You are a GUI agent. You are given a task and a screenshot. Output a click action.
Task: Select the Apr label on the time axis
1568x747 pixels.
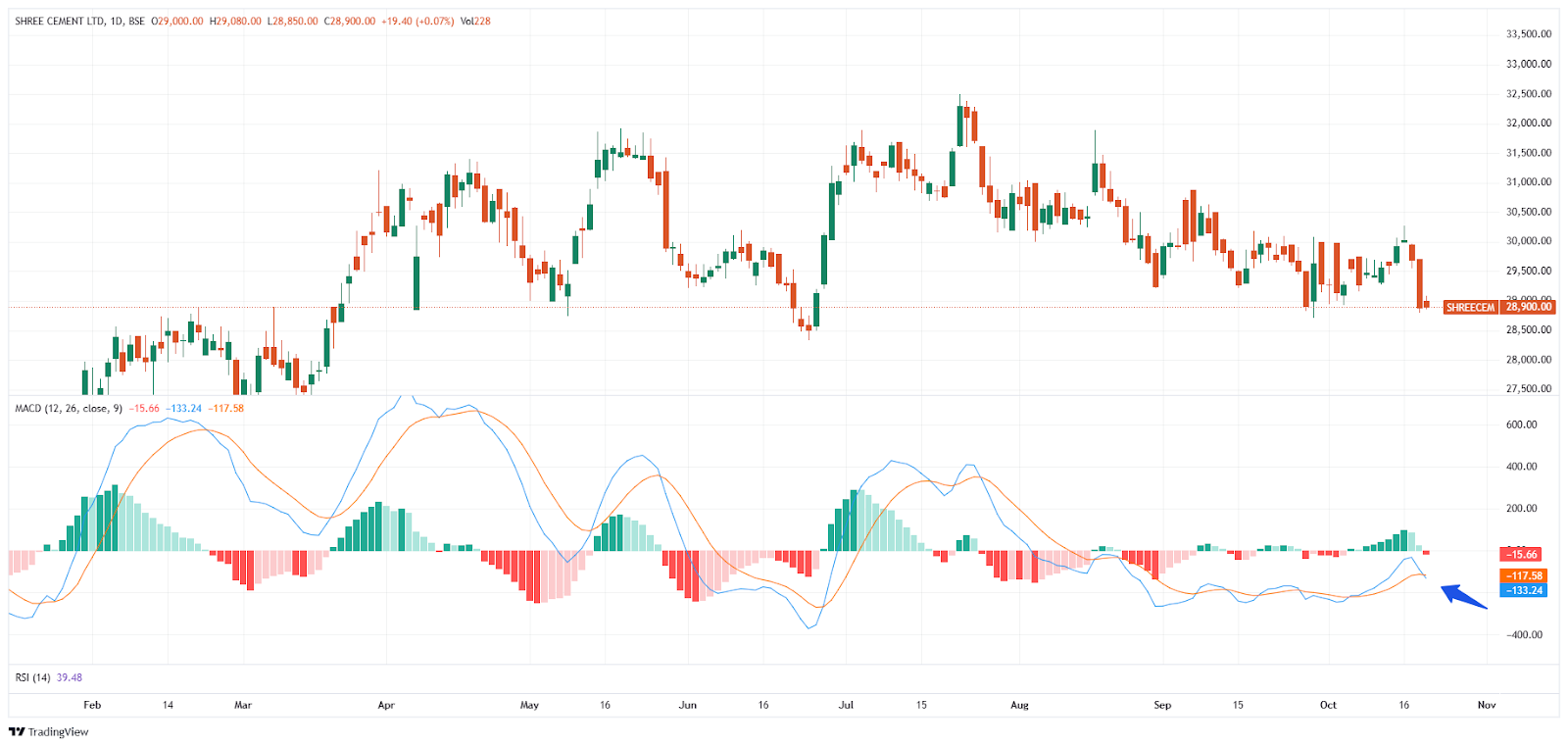[x=386, y=705]
